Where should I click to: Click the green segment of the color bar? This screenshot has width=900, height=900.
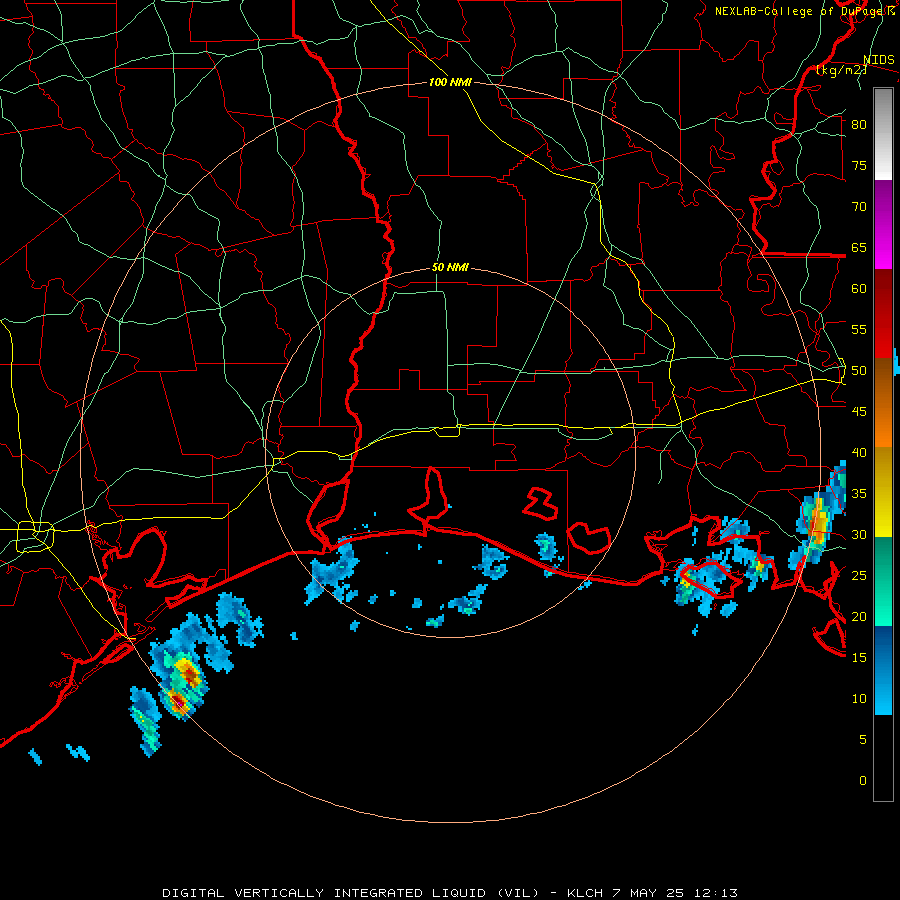click(883, 581)
